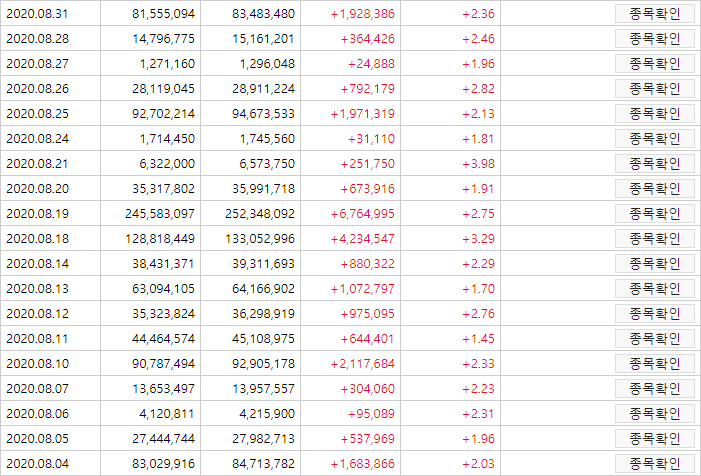Screen dimensions: 701x476
Task: Click 종목확인 for the 2020.08.19 row
Action: (x=655, y=214)
